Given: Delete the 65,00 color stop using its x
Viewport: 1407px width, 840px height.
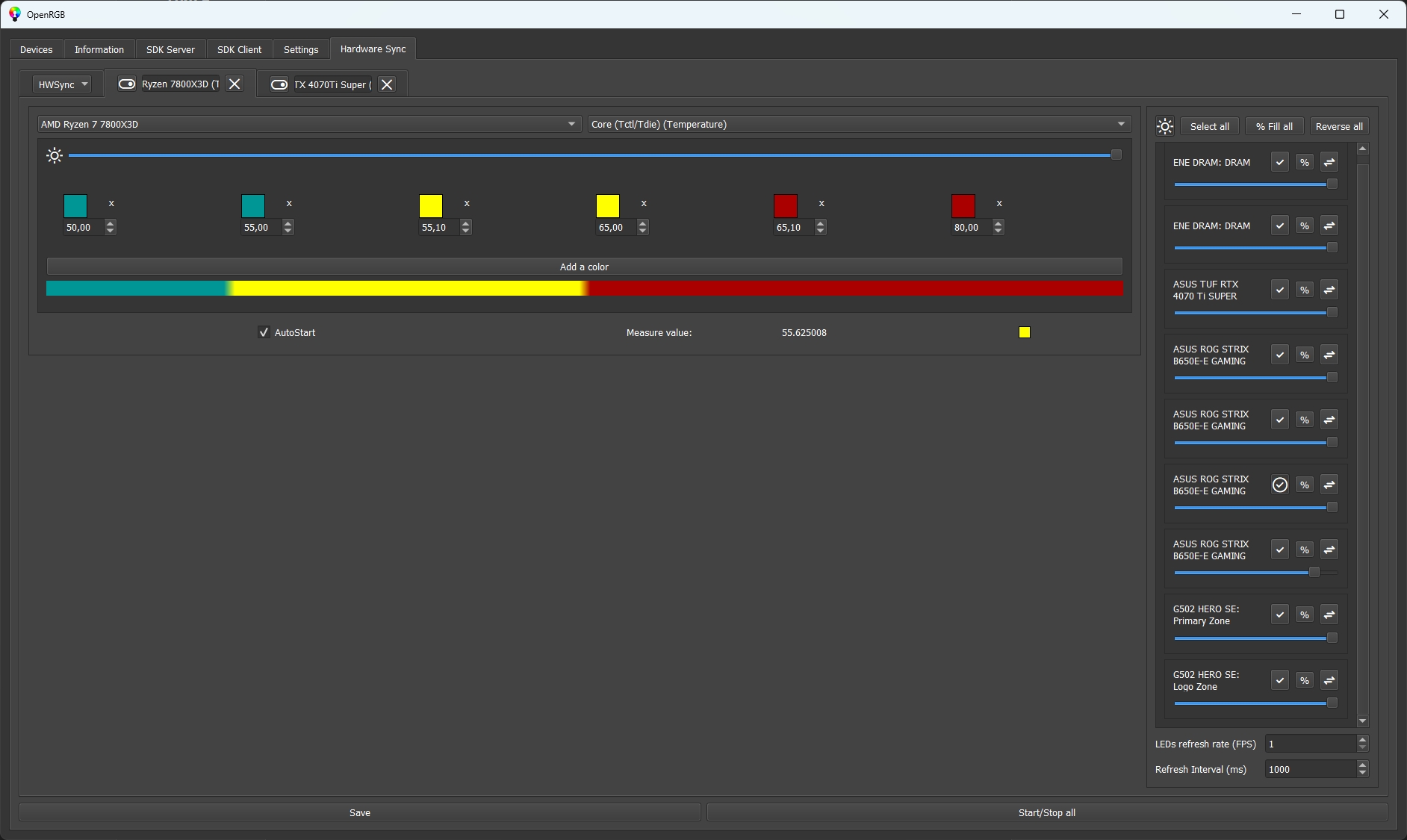Looking at the screenshot, I should tap(644, 203).
